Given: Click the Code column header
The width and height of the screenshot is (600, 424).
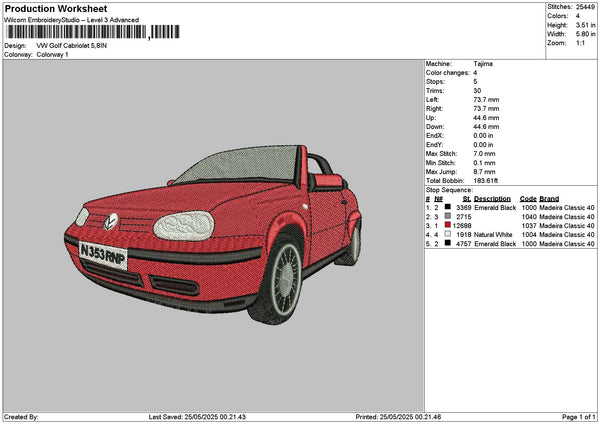Looking at the screenshot, I should click(x=528, y=199).
